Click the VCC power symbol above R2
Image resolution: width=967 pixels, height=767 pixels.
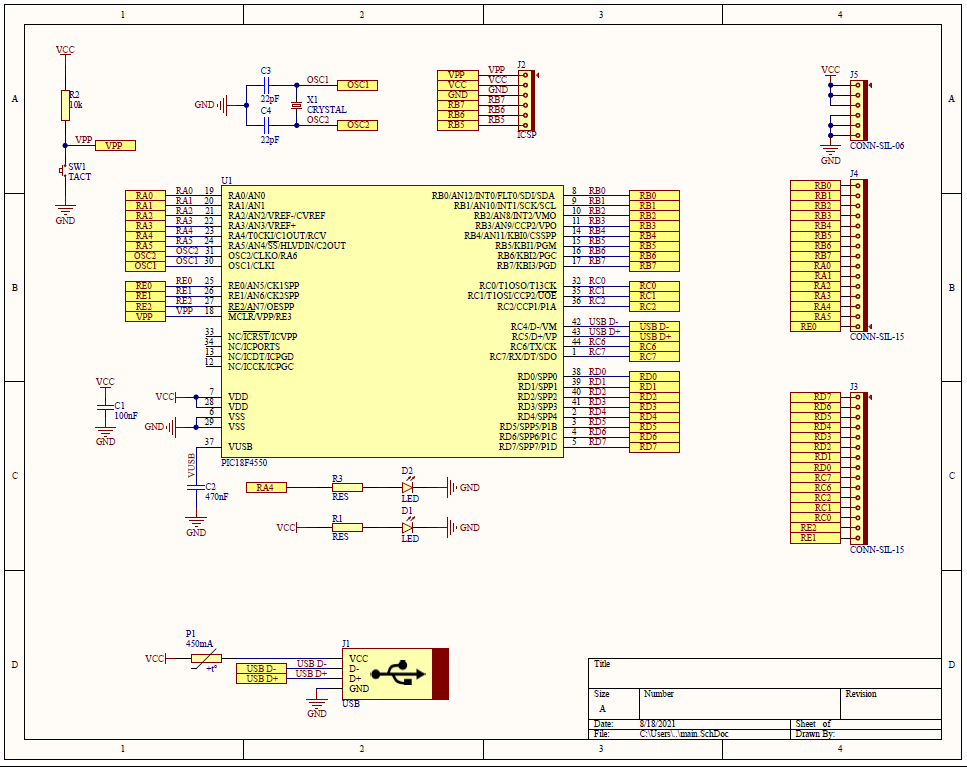pos(65,52)
